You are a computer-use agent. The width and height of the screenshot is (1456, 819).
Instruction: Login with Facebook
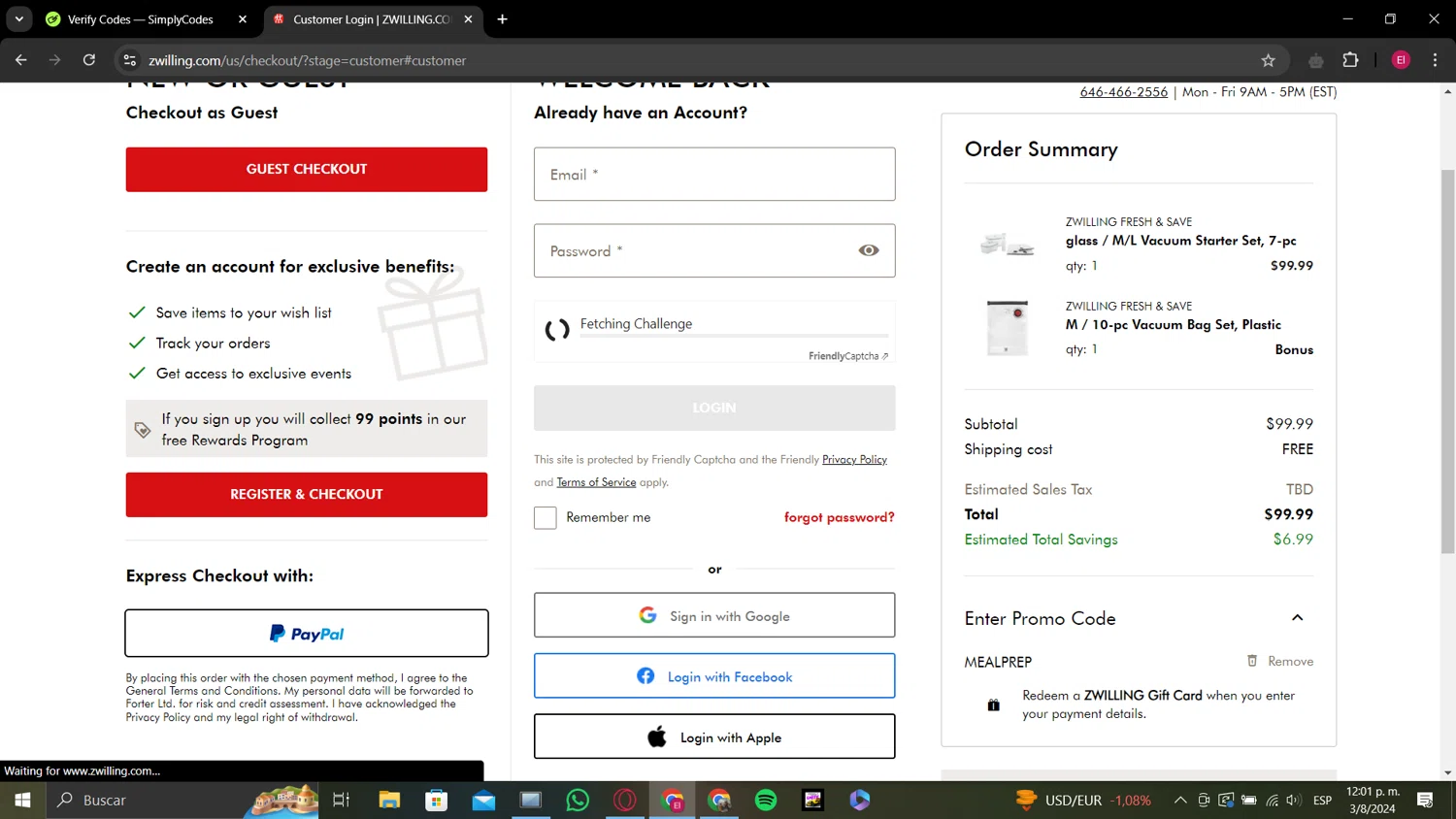point(714,676)
